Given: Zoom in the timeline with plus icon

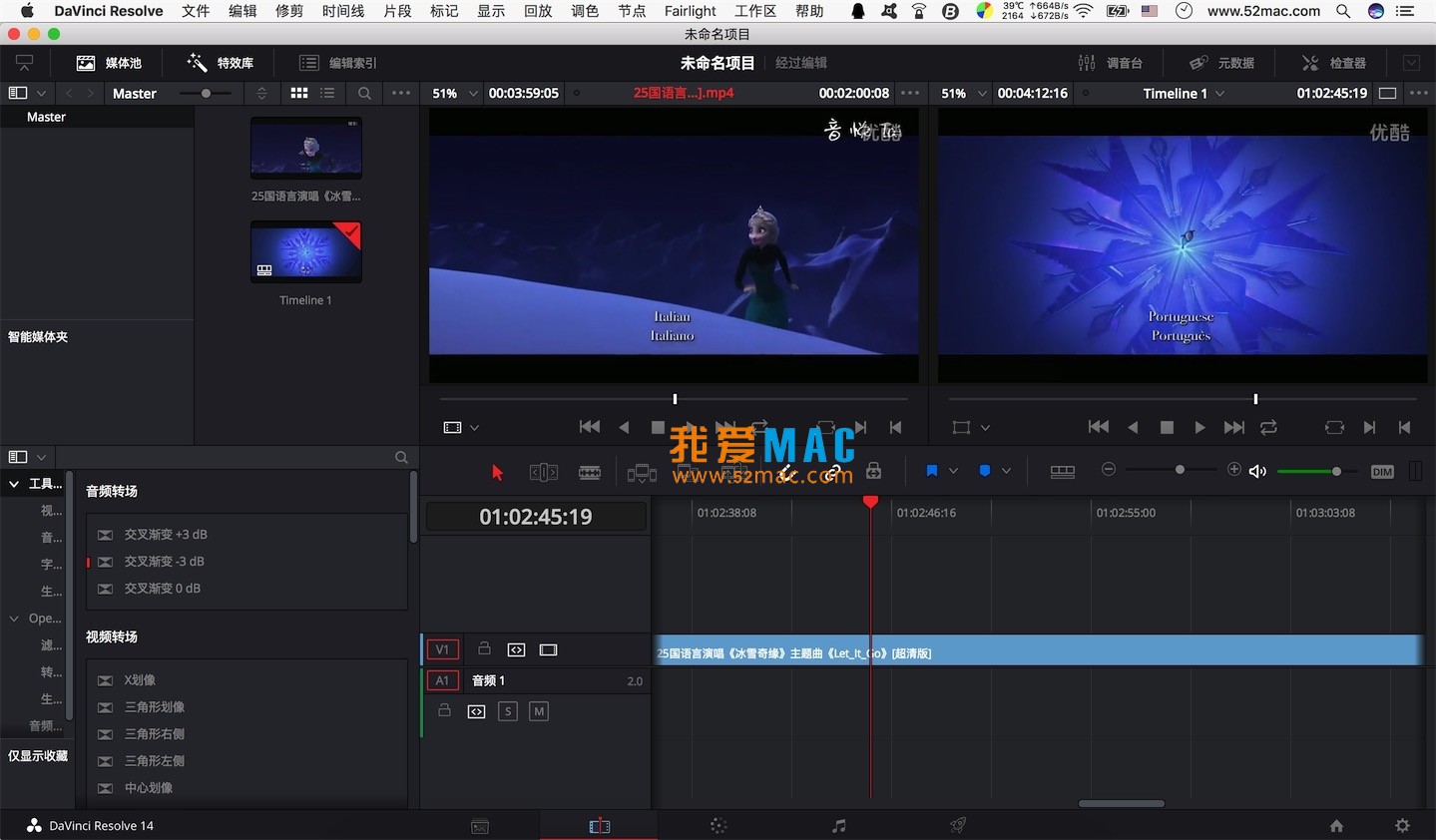Looking at the screenshot, I should 1234,470.
